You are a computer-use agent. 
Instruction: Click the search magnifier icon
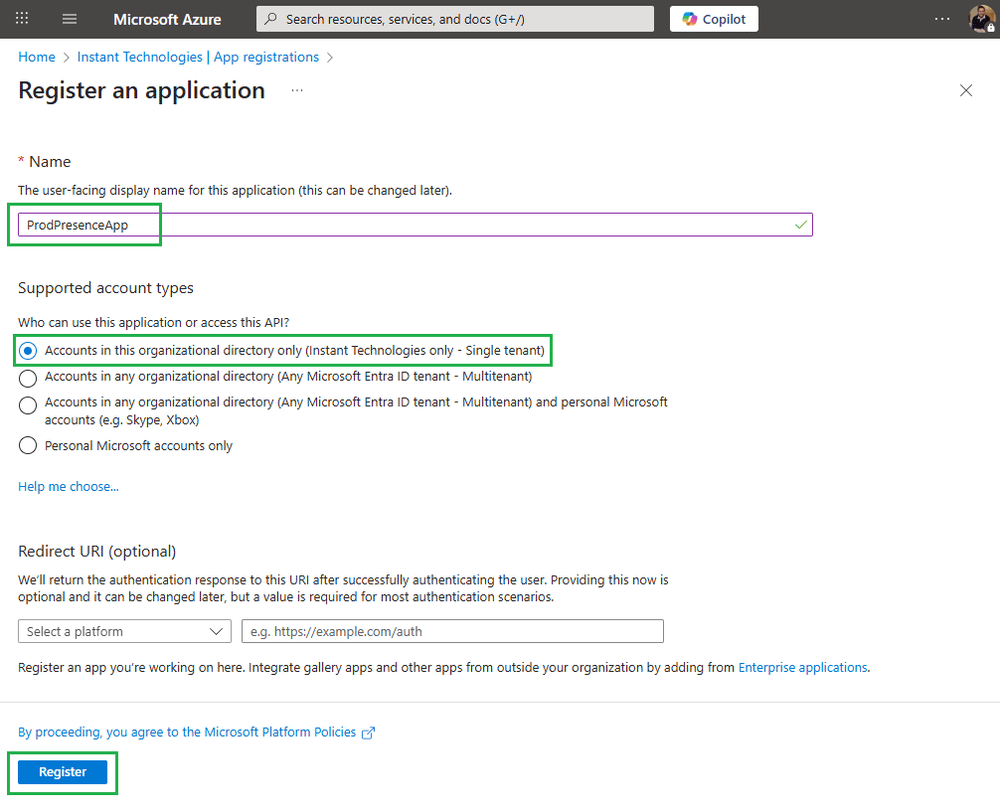pos(271,19)
